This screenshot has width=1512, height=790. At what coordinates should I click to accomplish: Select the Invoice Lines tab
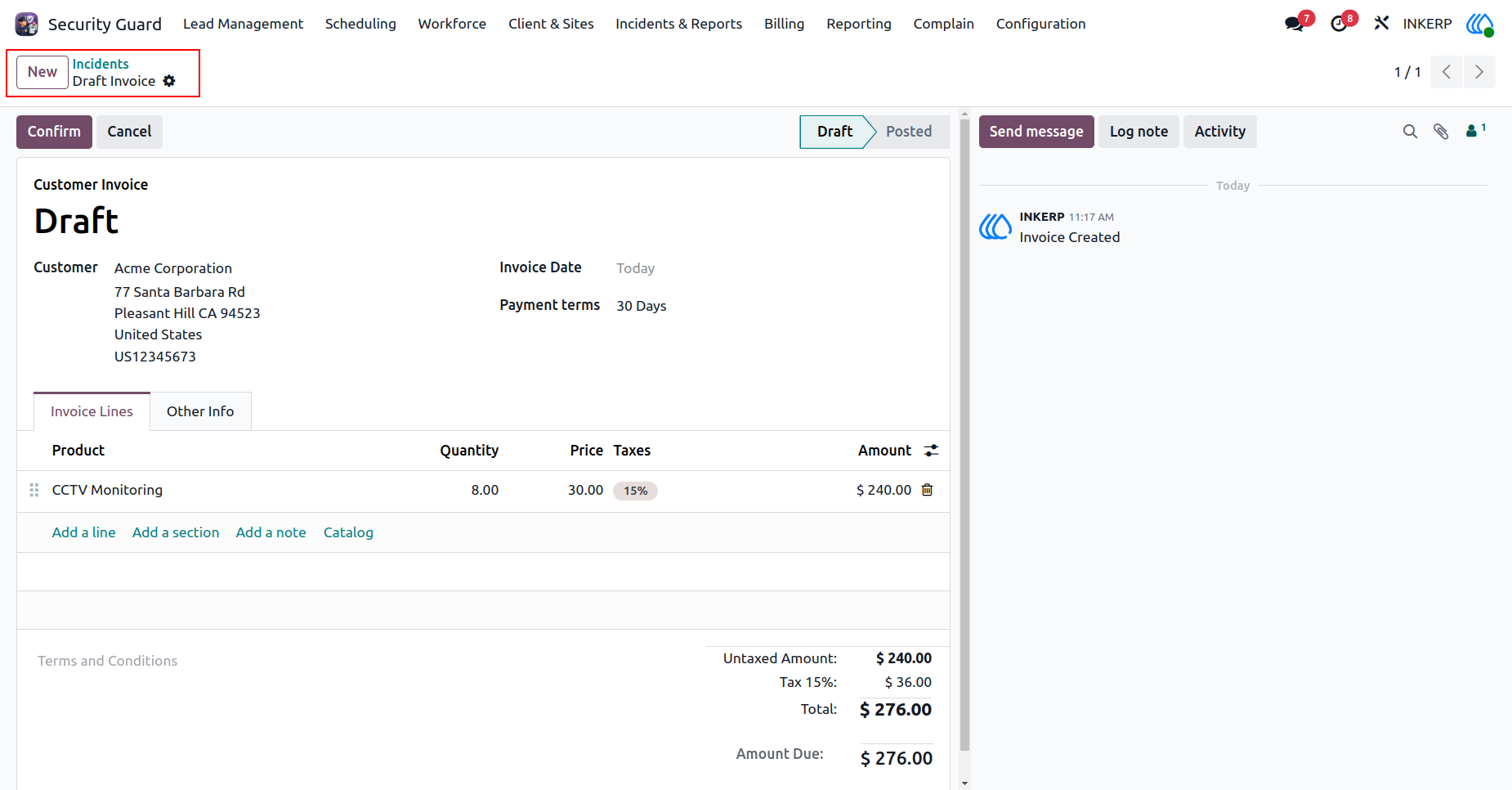click(92, 411)
